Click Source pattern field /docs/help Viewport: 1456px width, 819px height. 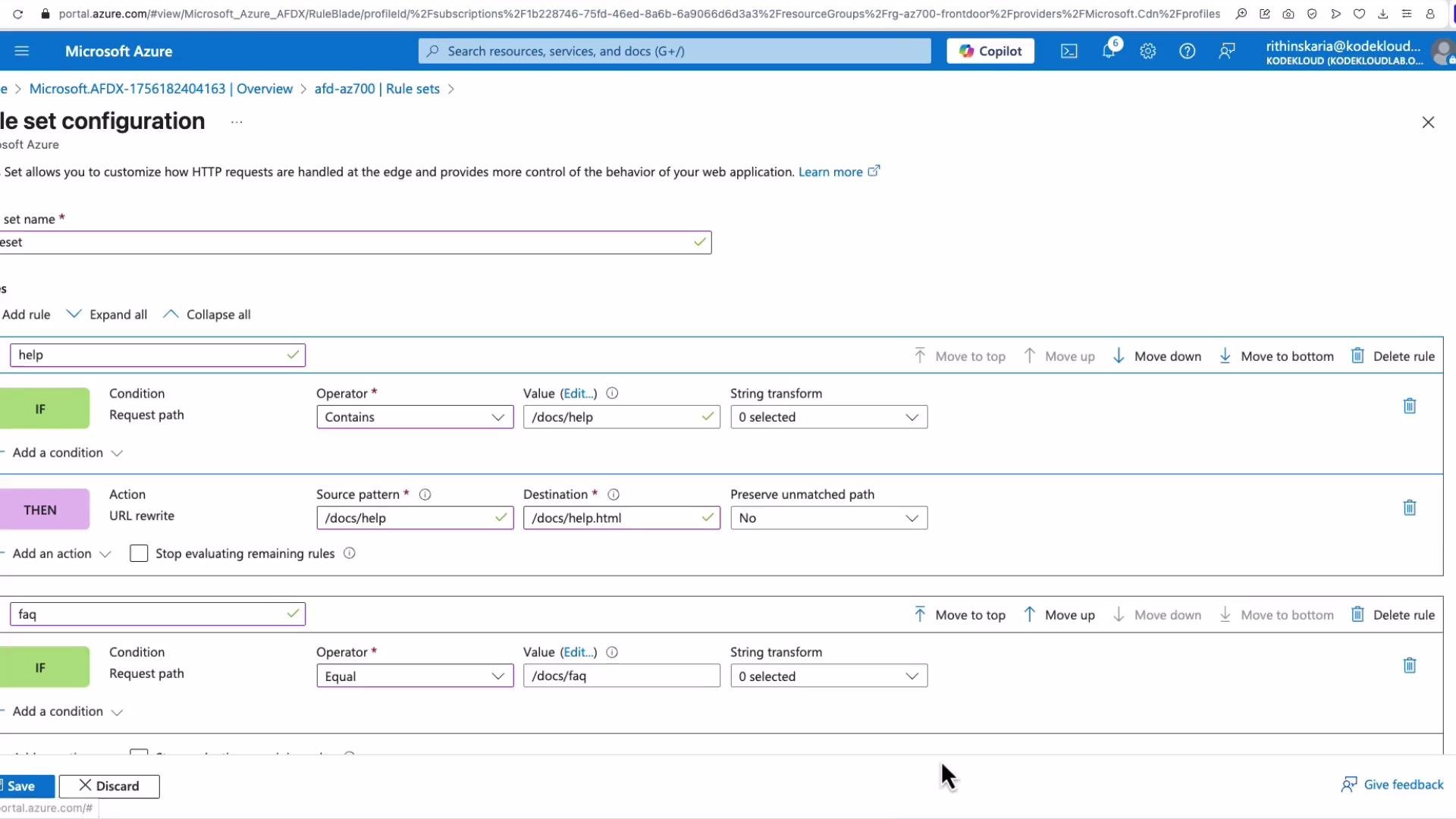415,518
